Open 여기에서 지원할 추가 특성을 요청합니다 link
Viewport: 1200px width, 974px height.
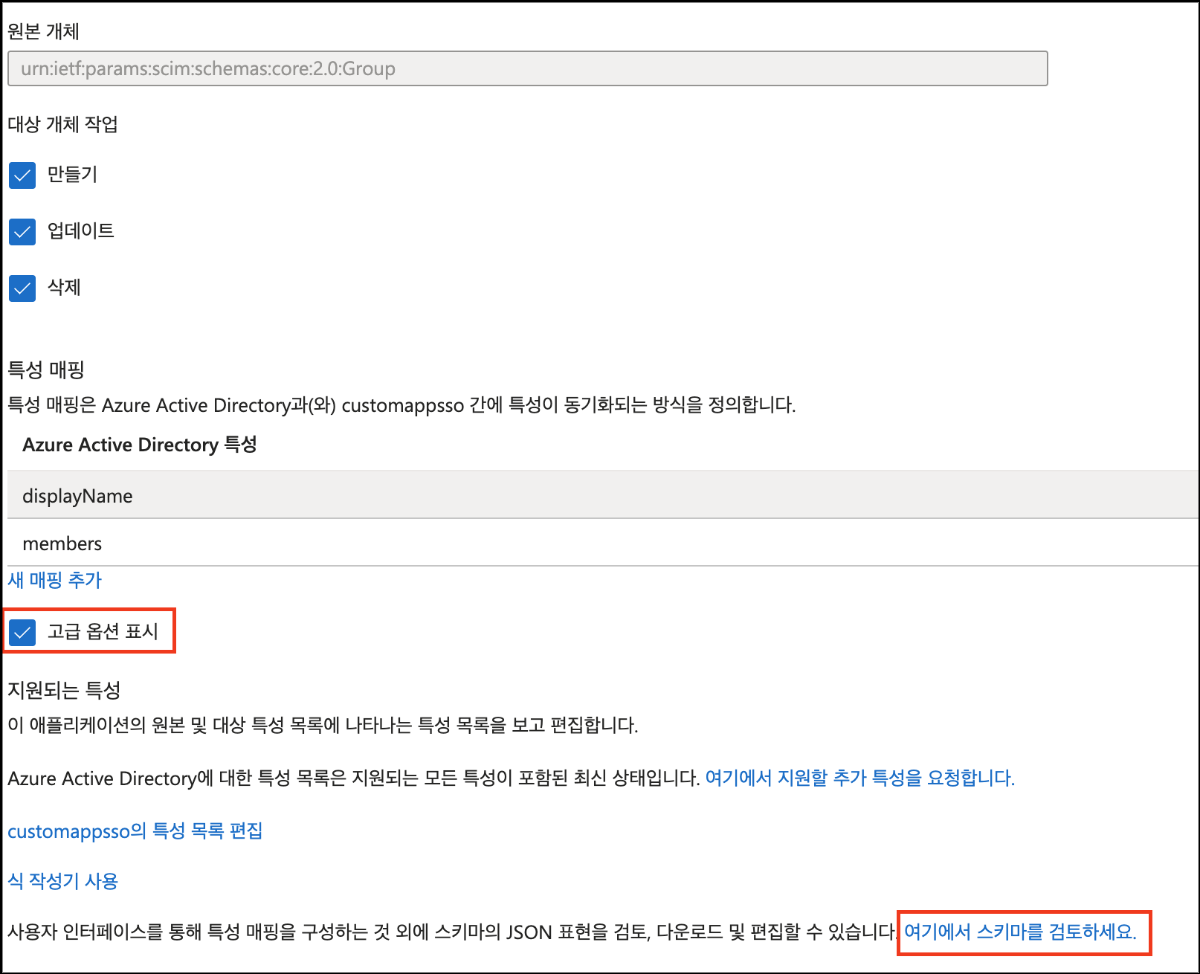pyautogui.click(x=859, y=778)
